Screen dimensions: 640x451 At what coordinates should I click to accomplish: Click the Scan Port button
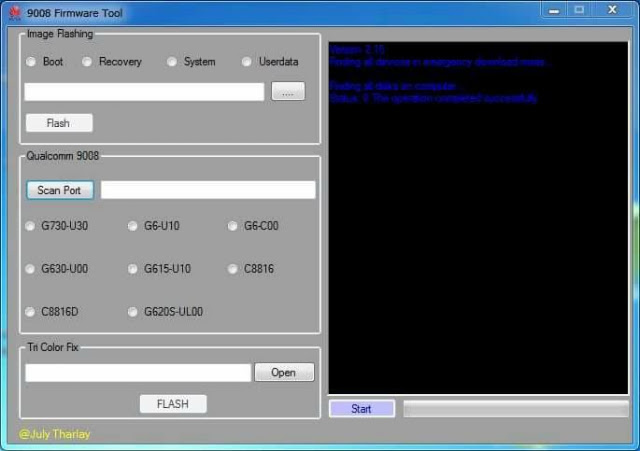click(60, 190)
